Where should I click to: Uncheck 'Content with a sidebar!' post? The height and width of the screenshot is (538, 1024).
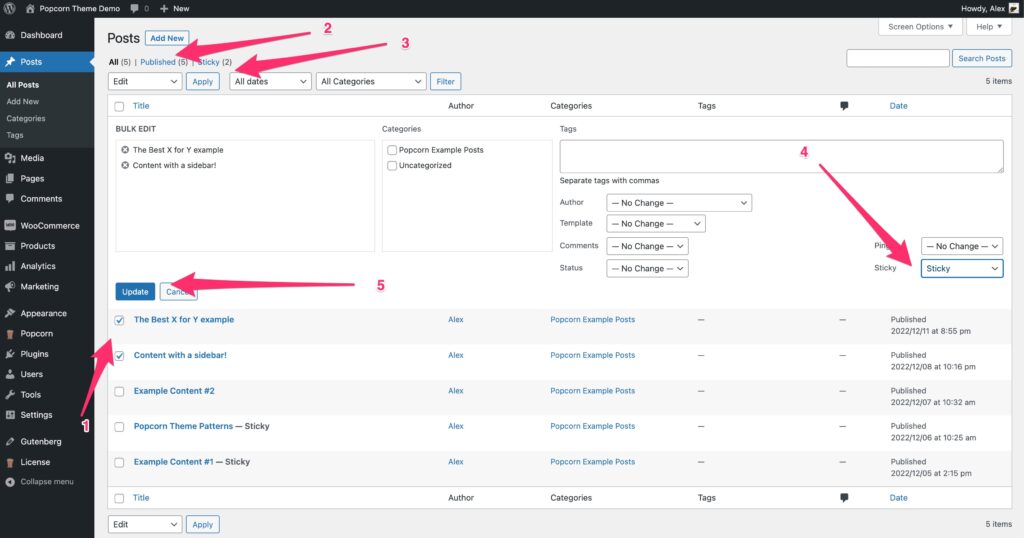tap(119, 356)
